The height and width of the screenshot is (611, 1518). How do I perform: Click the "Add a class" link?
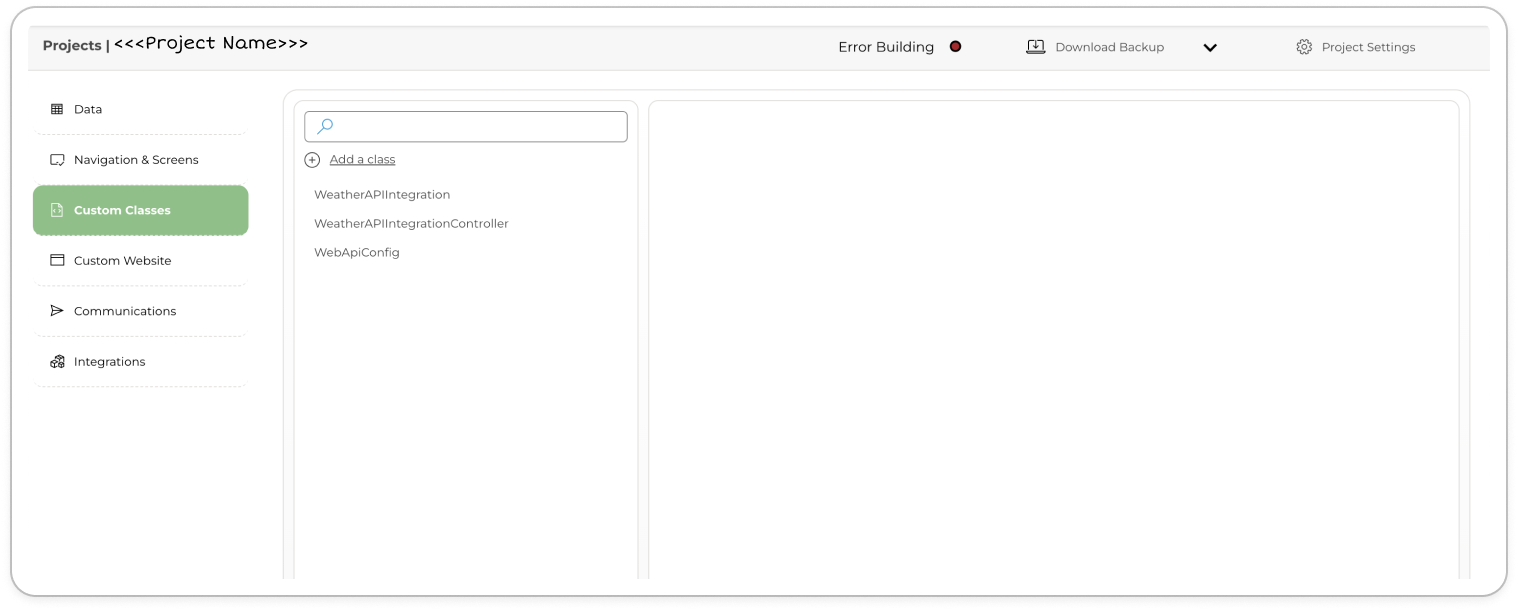tap(362, 160)
